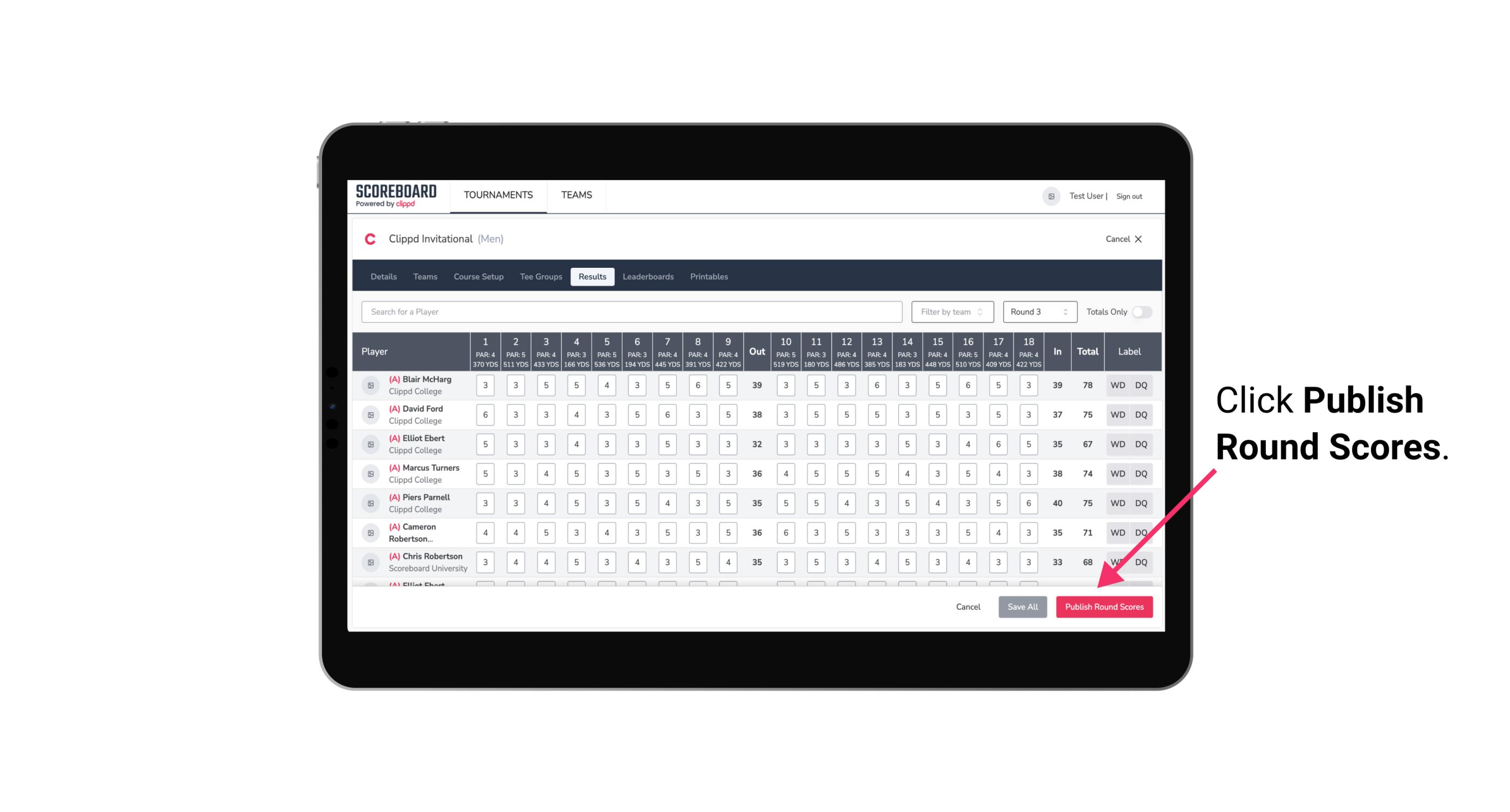Toggle DQ status for Elliot Ebert
Screen dimensions: 1510x812
point(1143,444)
